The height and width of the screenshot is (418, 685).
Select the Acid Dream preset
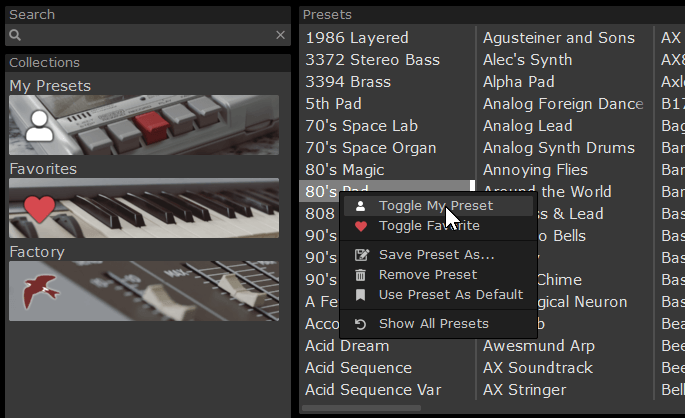pyautogui.click(x=347, y=346)
